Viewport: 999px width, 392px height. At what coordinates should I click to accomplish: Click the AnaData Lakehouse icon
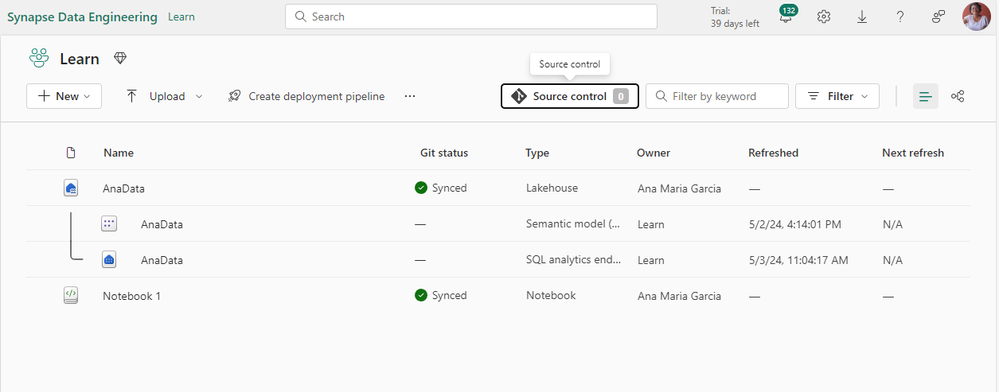71,188
